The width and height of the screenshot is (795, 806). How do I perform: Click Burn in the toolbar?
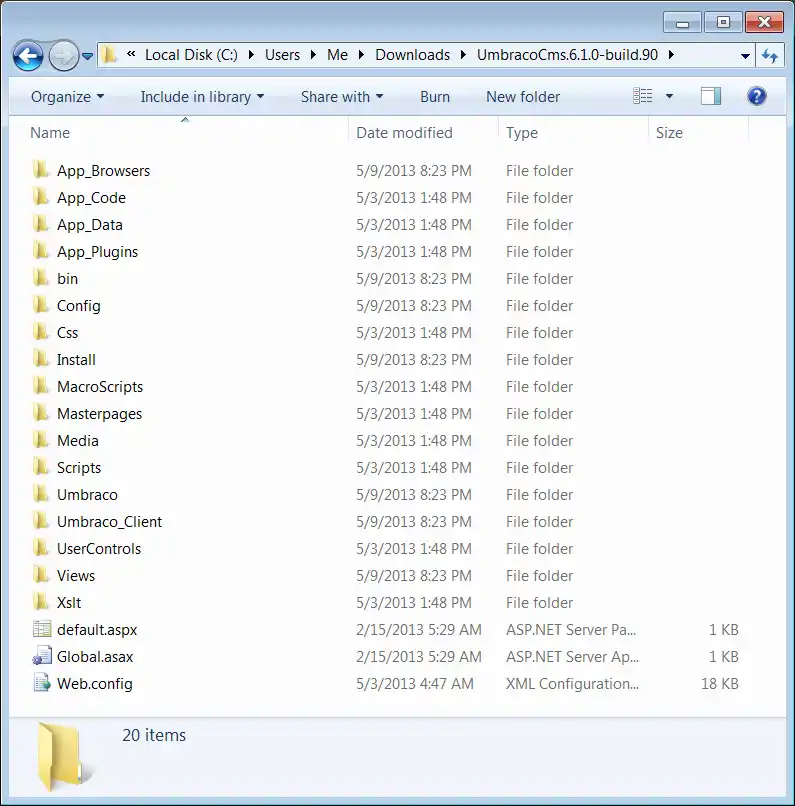pyautogui.click(x=435, y=97)
